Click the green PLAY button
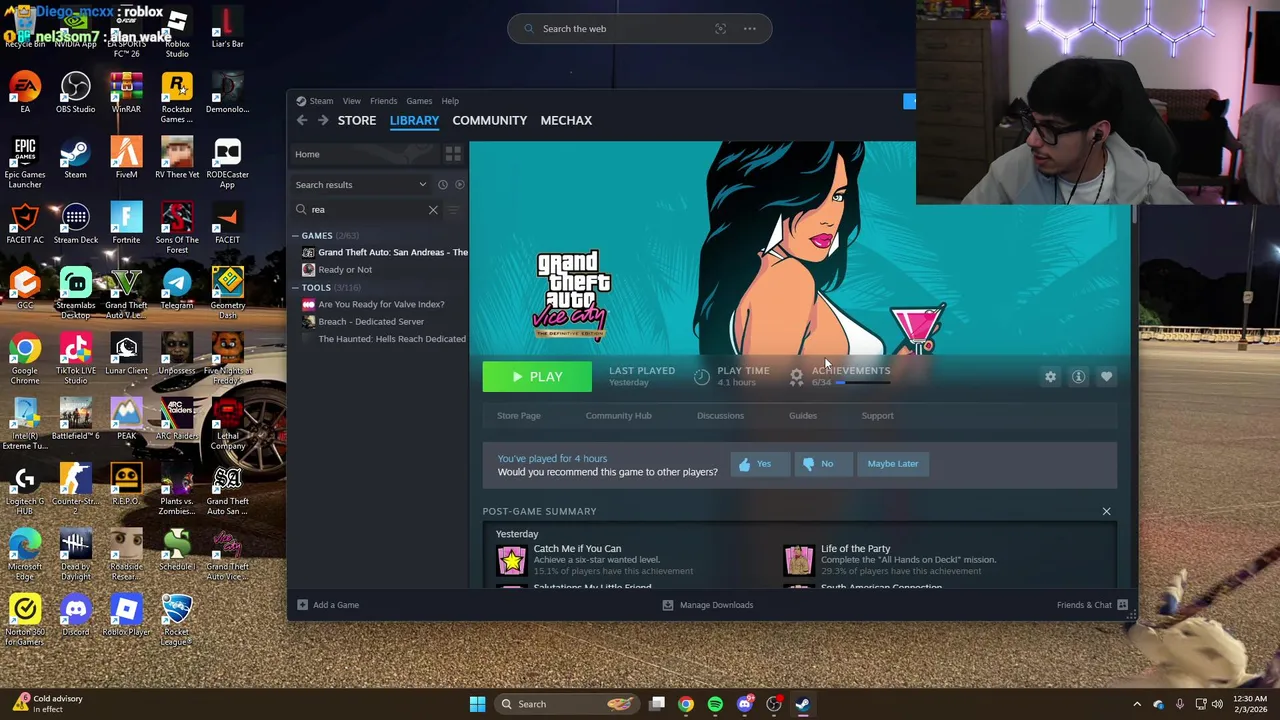This screenshot has width=1280, height=720. pyautogui.click(x=537, y=377)
